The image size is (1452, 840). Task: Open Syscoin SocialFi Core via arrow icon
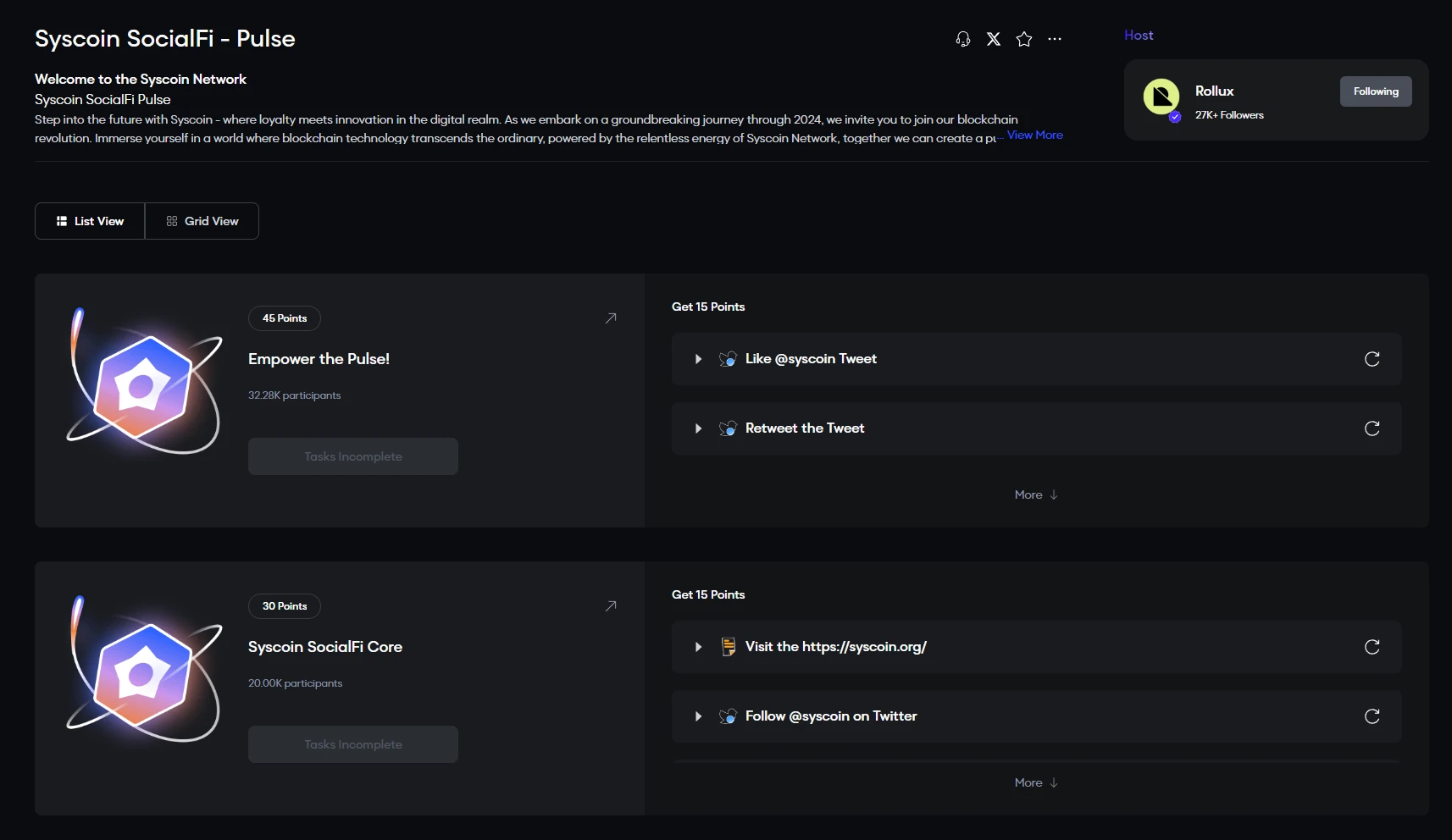pyautogui.click(x=611, y=606)
